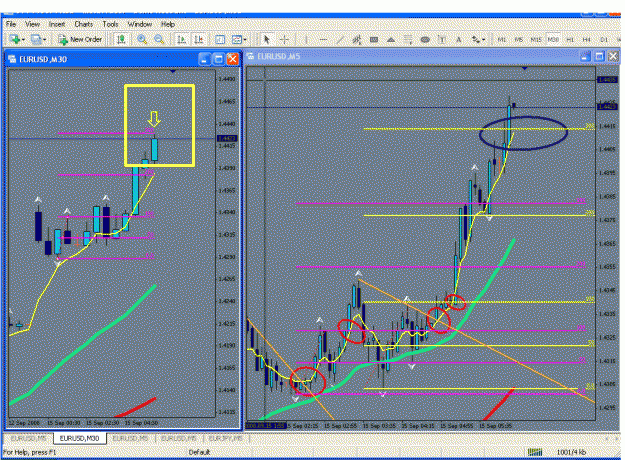This screenshot has height=460, width=625.
Task: Select the channel/pitchfork drawing tool
Action: [357, 39]
